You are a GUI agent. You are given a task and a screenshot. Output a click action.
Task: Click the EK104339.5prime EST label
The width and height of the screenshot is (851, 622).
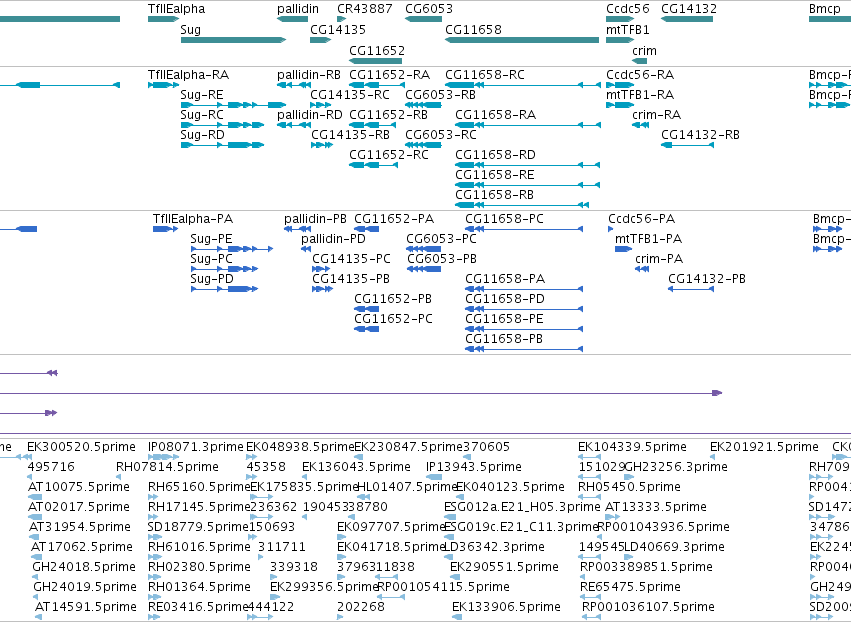click(x=632, y=447)
